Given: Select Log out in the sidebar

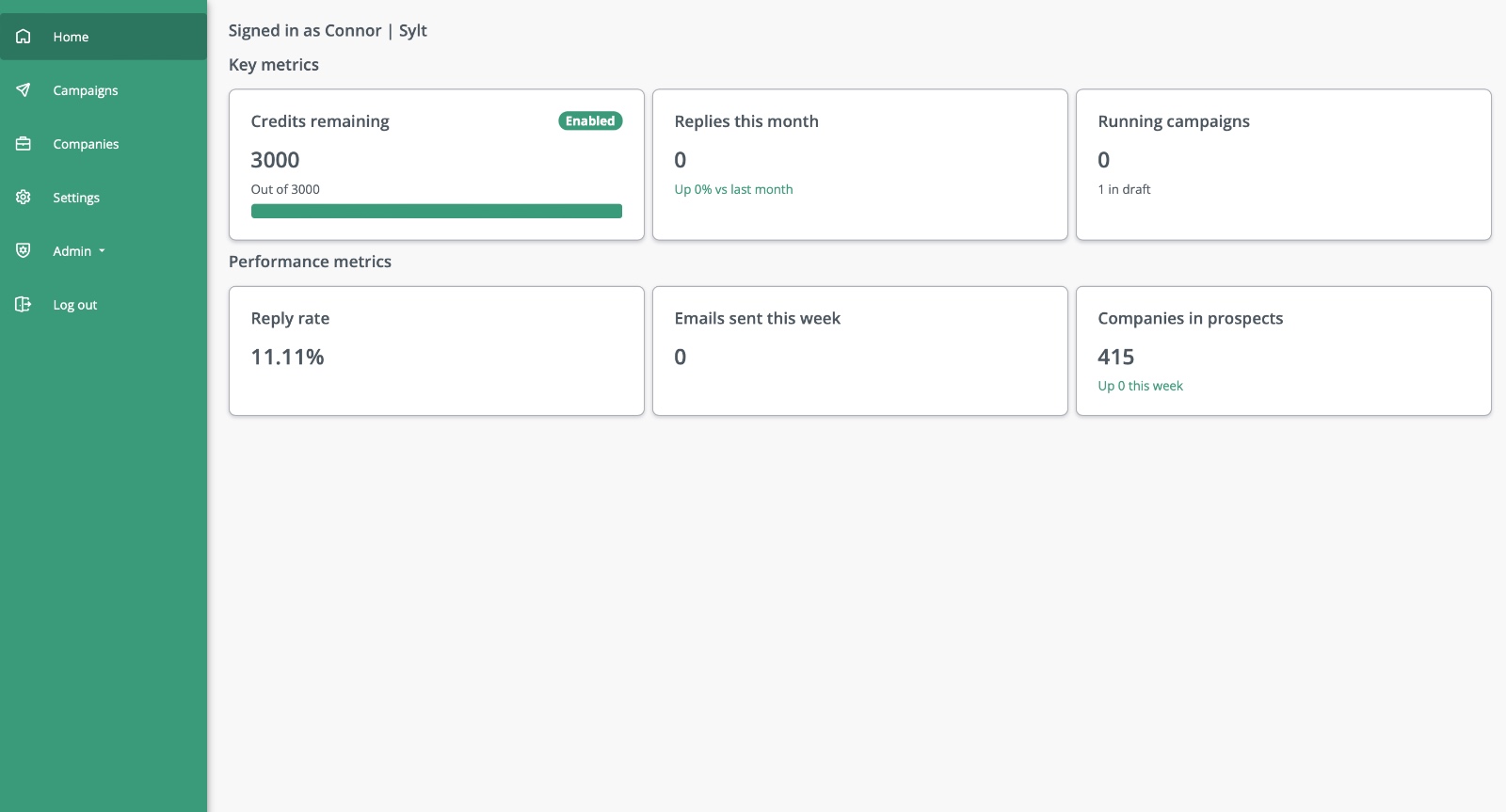Looking at the screenshot, I should tap(104, 305).
